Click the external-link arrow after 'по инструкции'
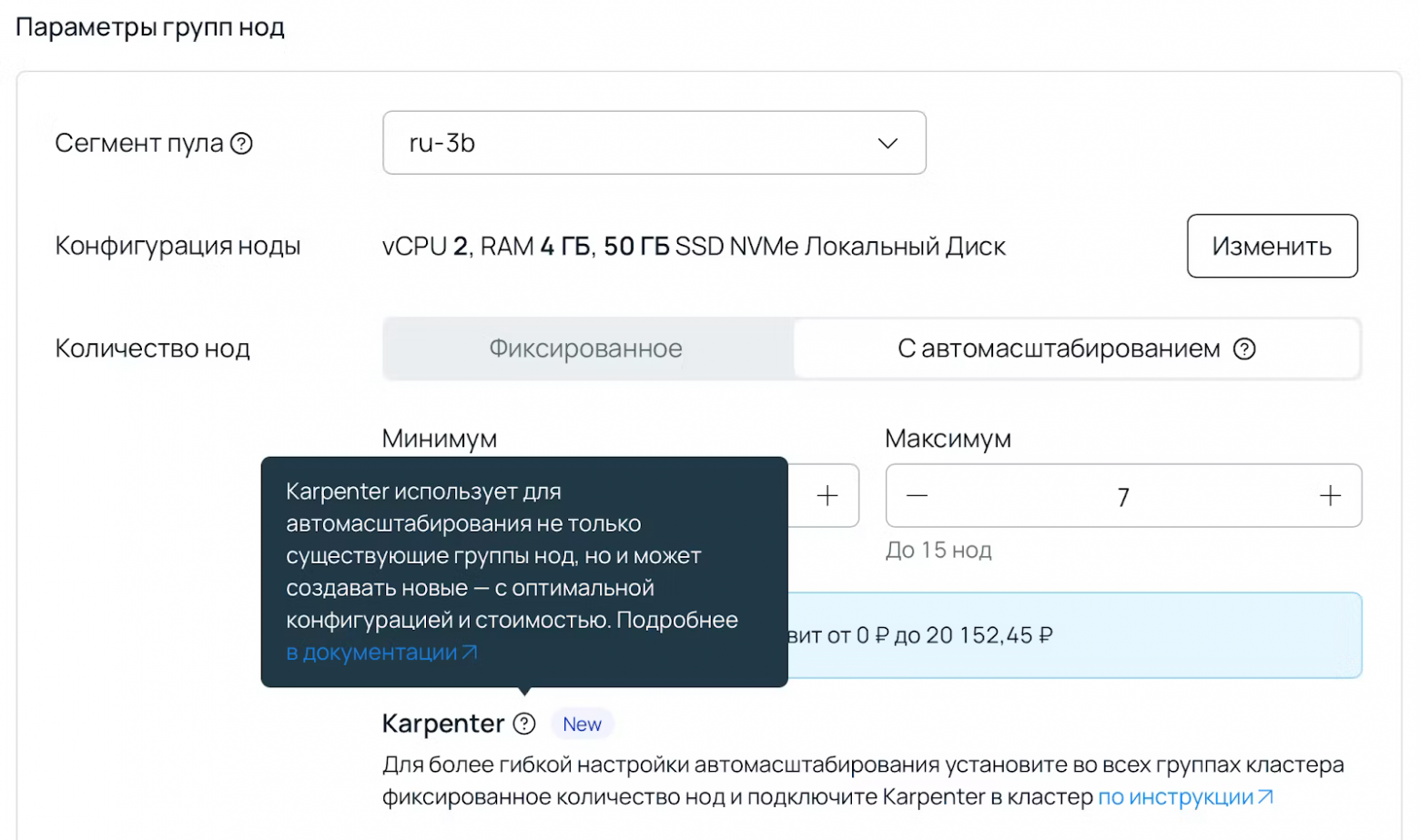Viewport: 1420px width, 840px height. click(x=1266, y=797)
